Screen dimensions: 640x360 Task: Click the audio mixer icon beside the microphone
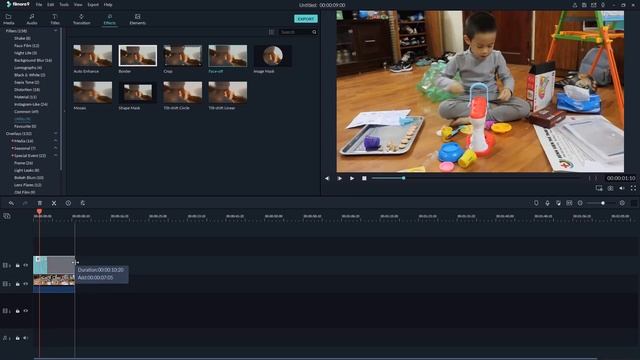pyautogui.click(x=558, y=203)
